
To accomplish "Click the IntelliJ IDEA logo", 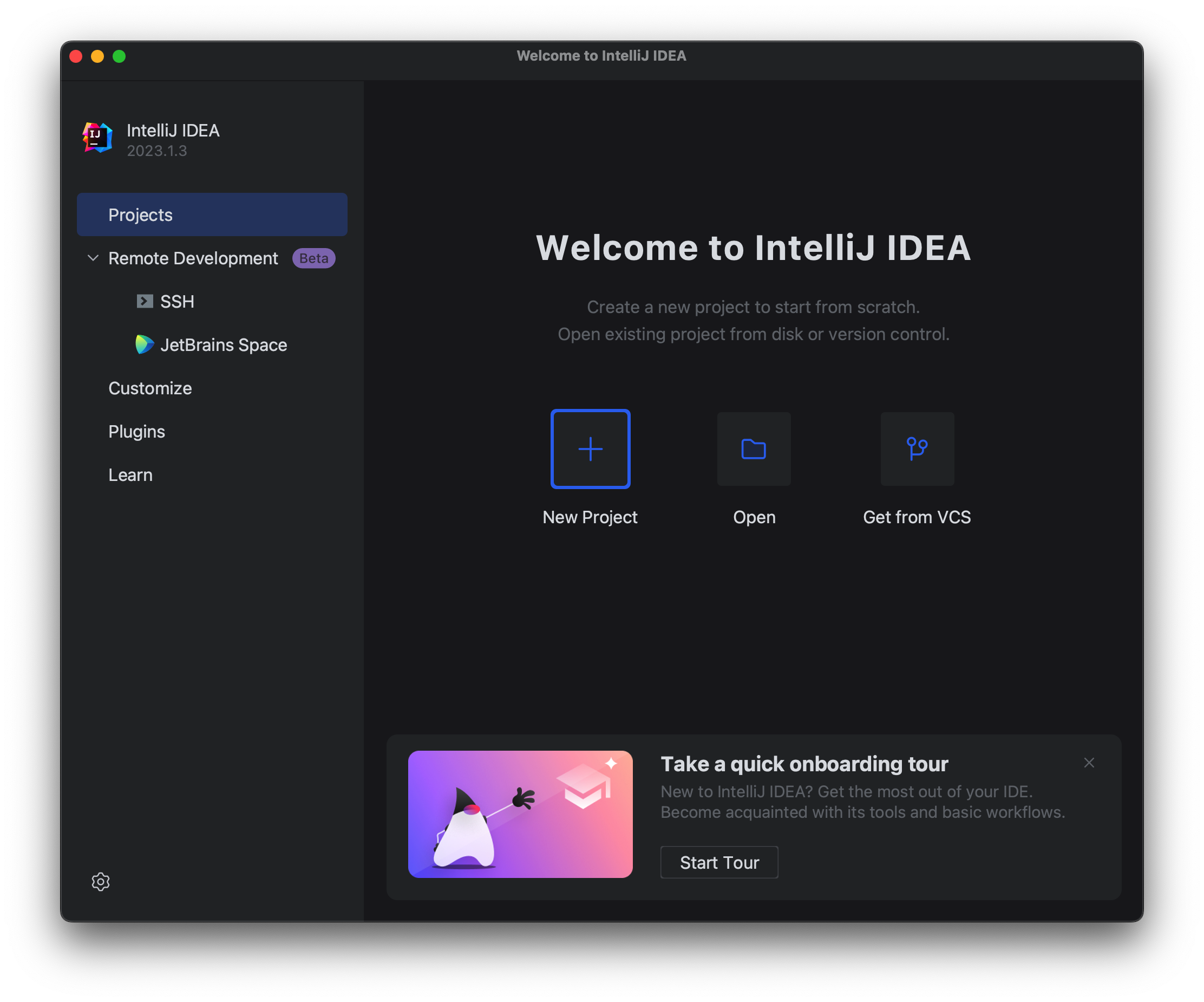I will click(97, 138).
